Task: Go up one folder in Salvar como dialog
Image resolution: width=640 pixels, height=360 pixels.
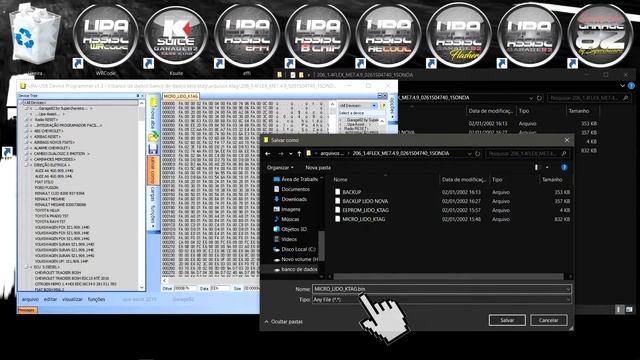Action: coord(299,153)
